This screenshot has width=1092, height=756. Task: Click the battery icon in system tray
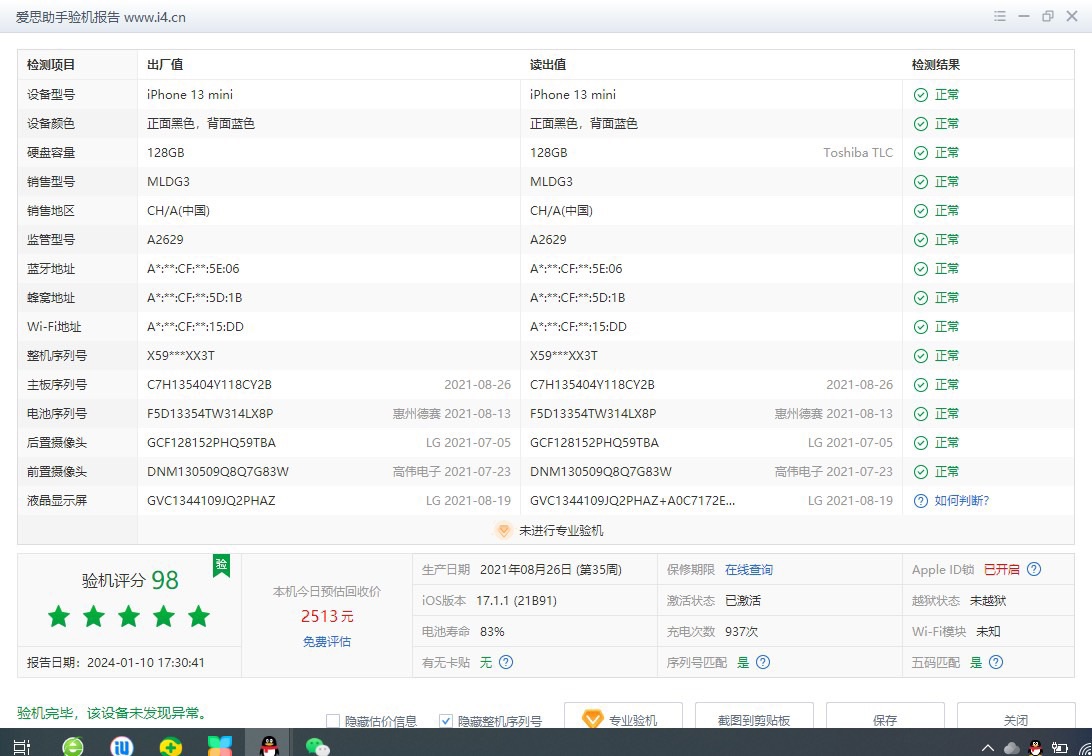[1059, 748]
